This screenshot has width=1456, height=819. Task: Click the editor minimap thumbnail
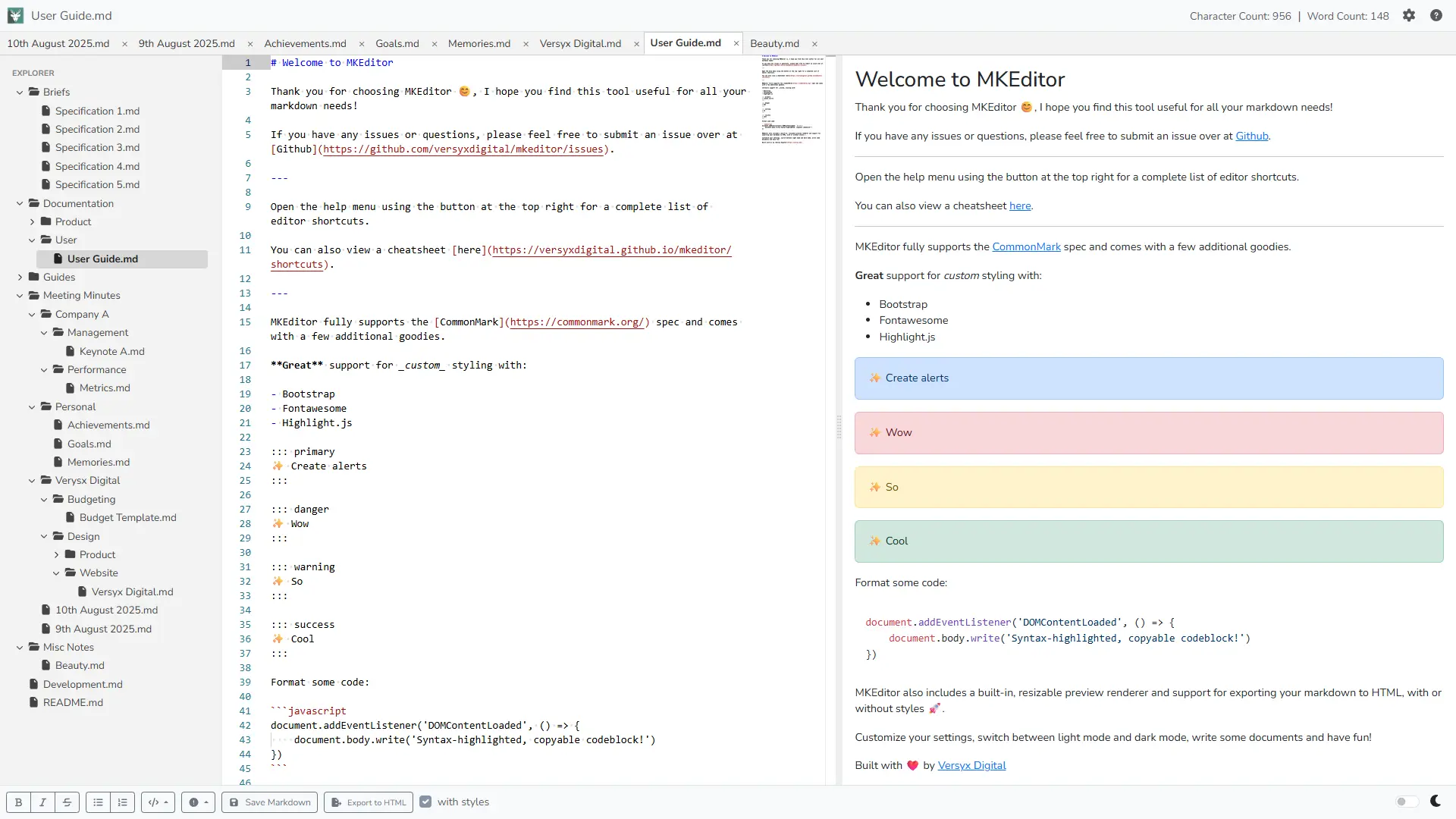pos(792,99)
